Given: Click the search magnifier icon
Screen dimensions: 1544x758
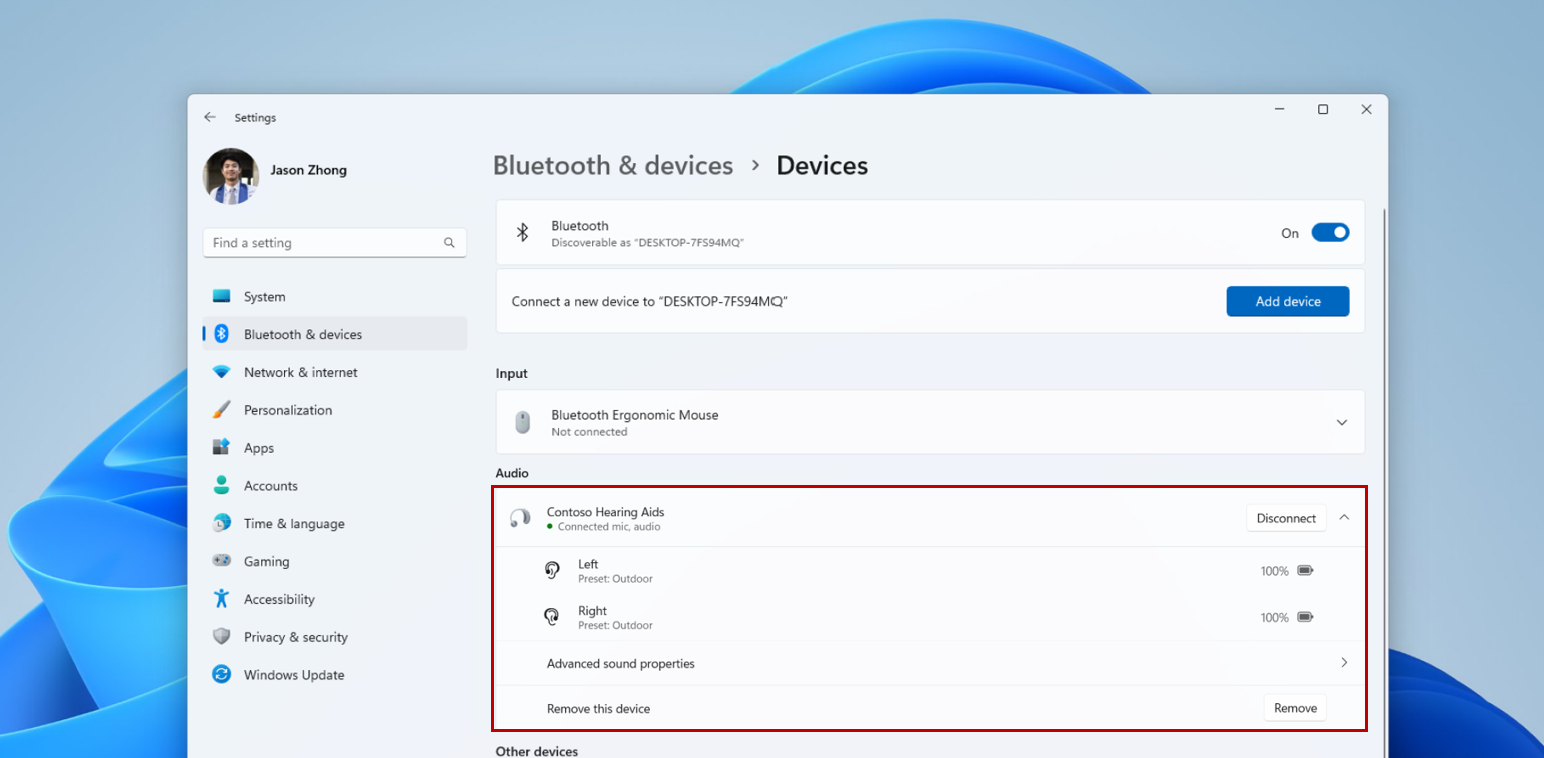Looking at the screenshot, I should pos(450,243).
